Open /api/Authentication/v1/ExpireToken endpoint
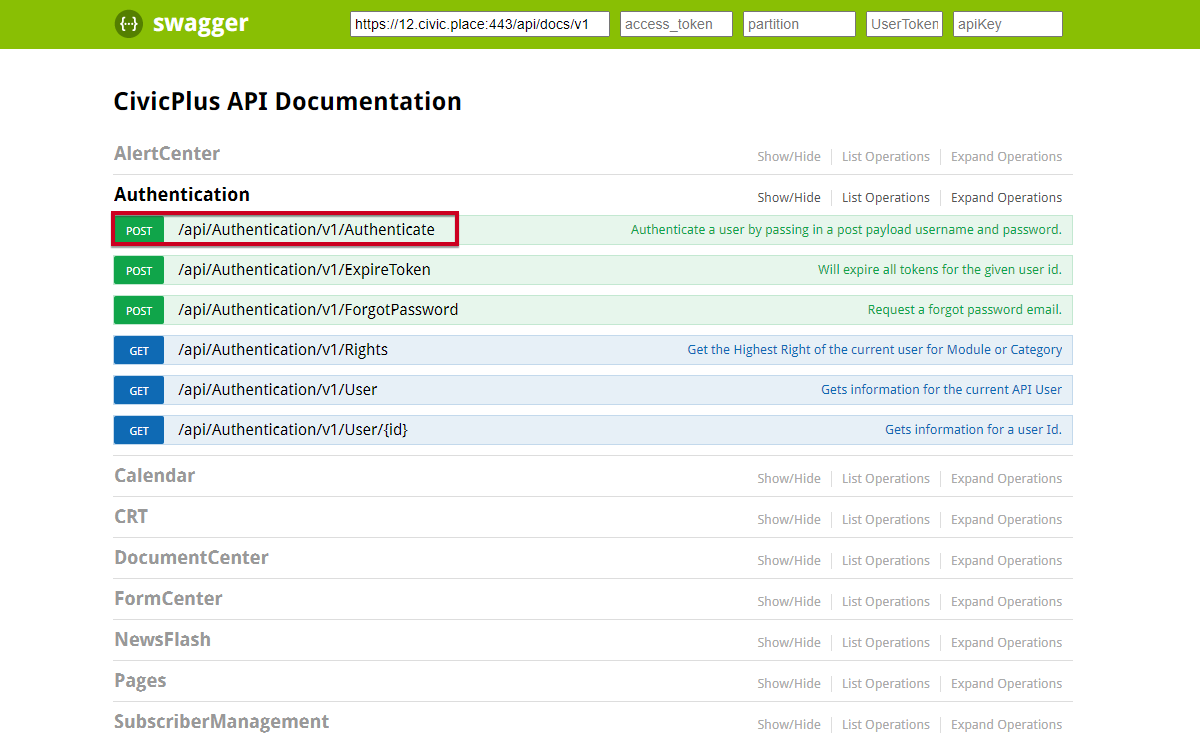This screenshot has width=1200, height=748. pyautogui.click(x=304, y=270)
